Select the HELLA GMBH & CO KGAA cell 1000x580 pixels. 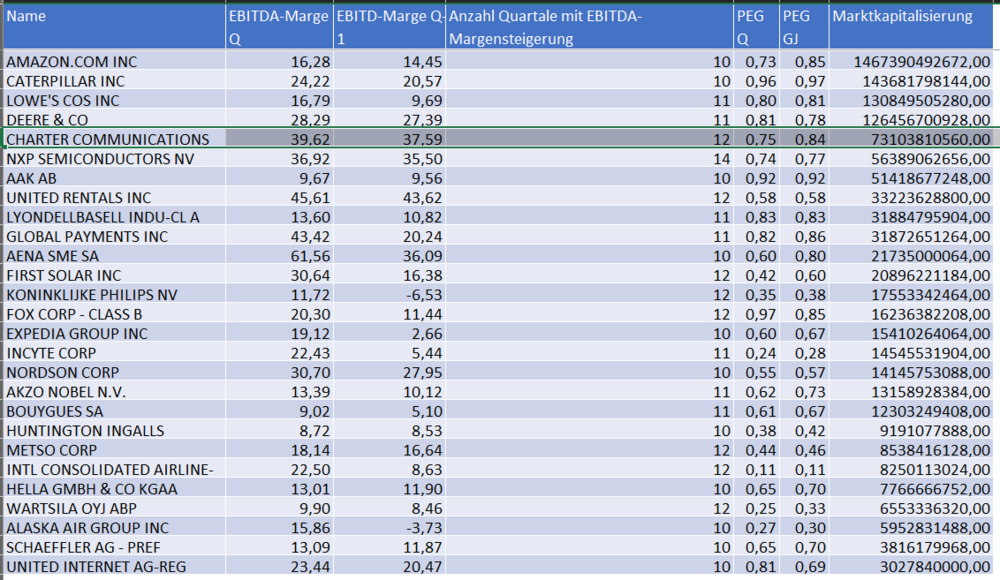114,489
